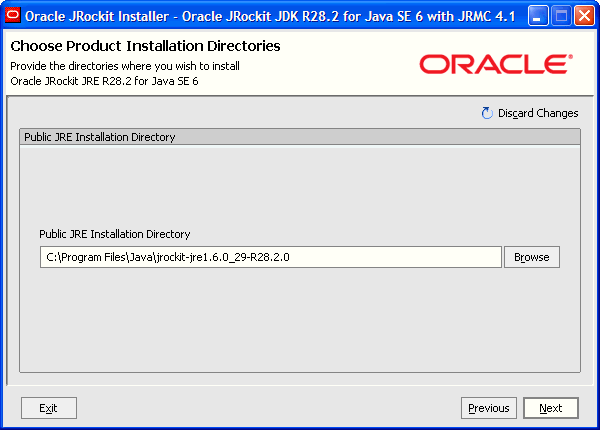Close the installer window
The image size is (600, 430).
pyautogui.click(x=584, y=16)
